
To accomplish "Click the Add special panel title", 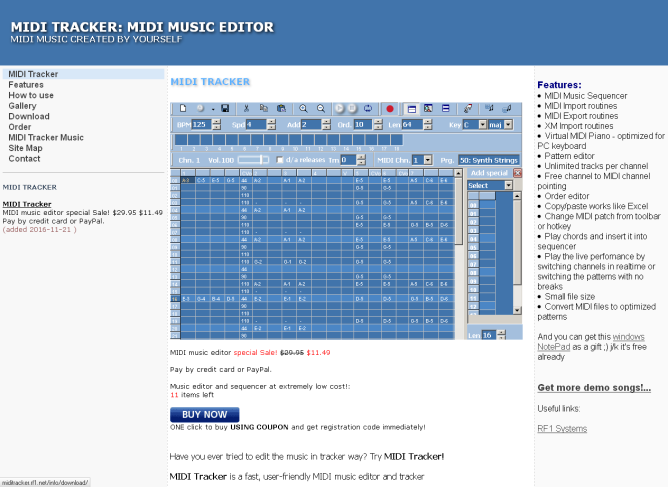I will tap(489, 173).
